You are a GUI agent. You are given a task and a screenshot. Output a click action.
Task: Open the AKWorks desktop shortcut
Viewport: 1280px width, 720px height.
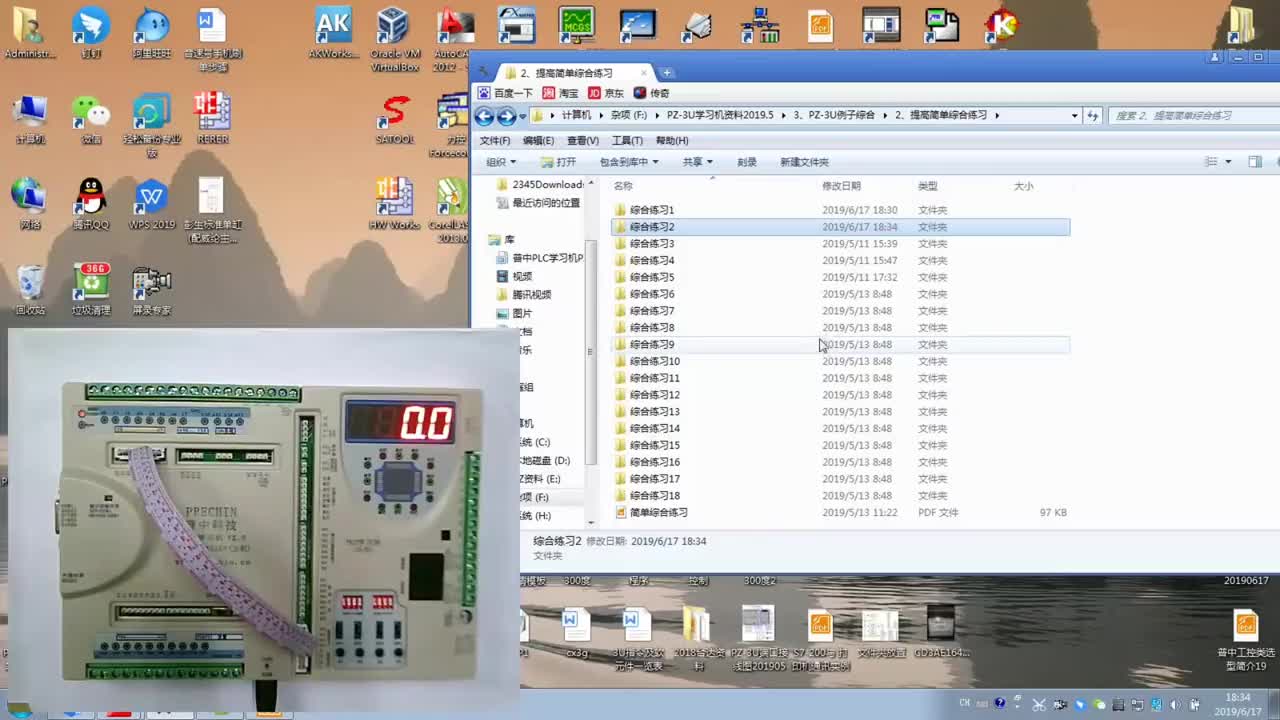click(332, 33)
